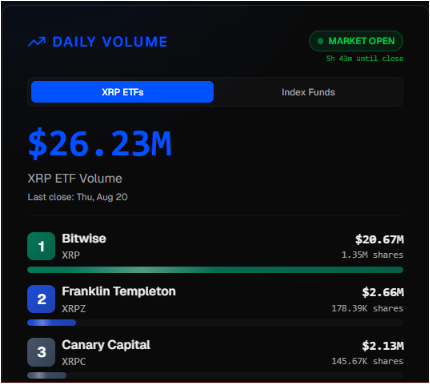This screenshot has height=384, width=430.
Task: Open the Franklin Templeton fund name
Action: pos(119,291)
